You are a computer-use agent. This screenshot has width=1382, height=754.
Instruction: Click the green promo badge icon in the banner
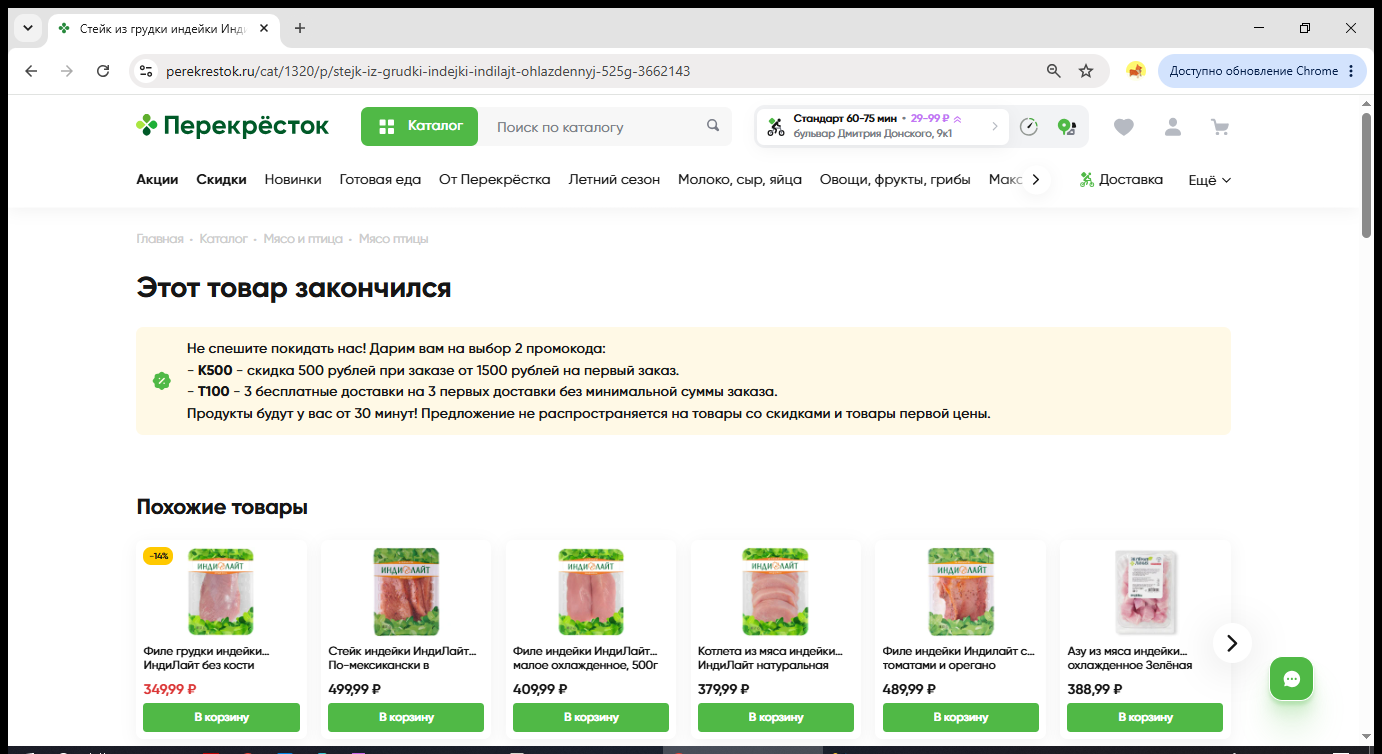click(x=161, y=381)
